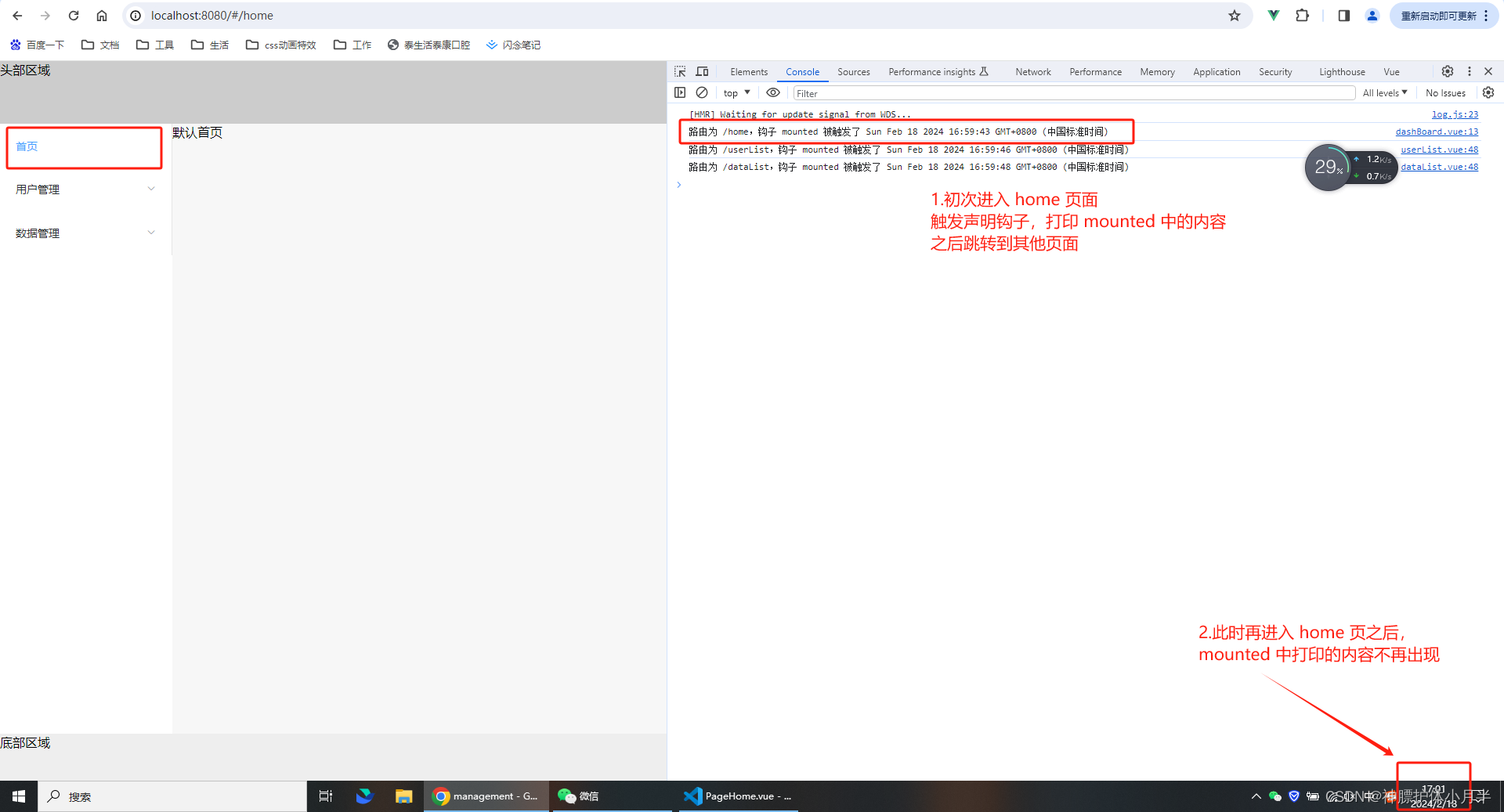
Task: Open the 泰生活泰康口腔 bookmark
Action: (428, 45)
